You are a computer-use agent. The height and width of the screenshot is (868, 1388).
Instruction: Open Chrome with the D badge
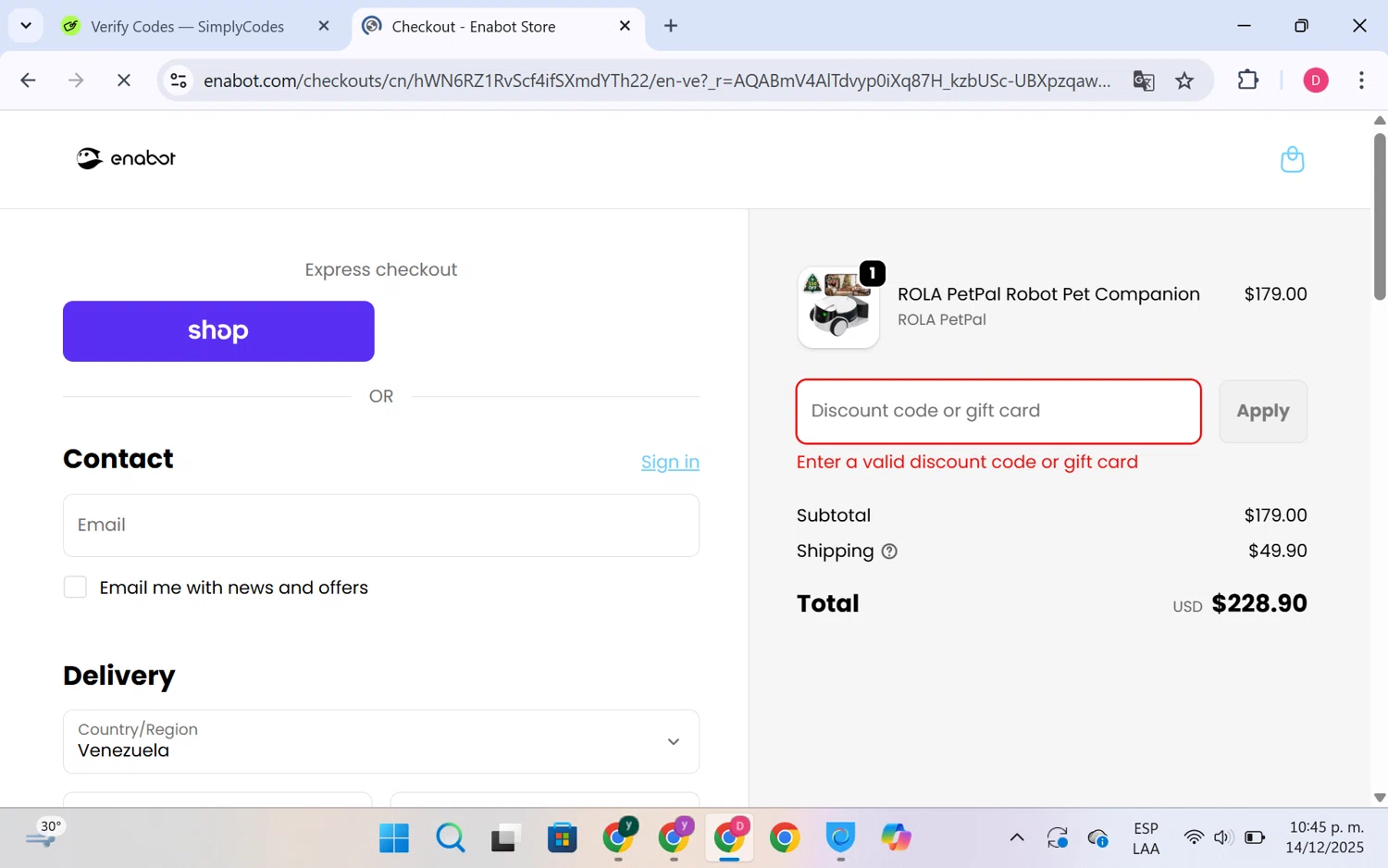(x=729, y=837)
